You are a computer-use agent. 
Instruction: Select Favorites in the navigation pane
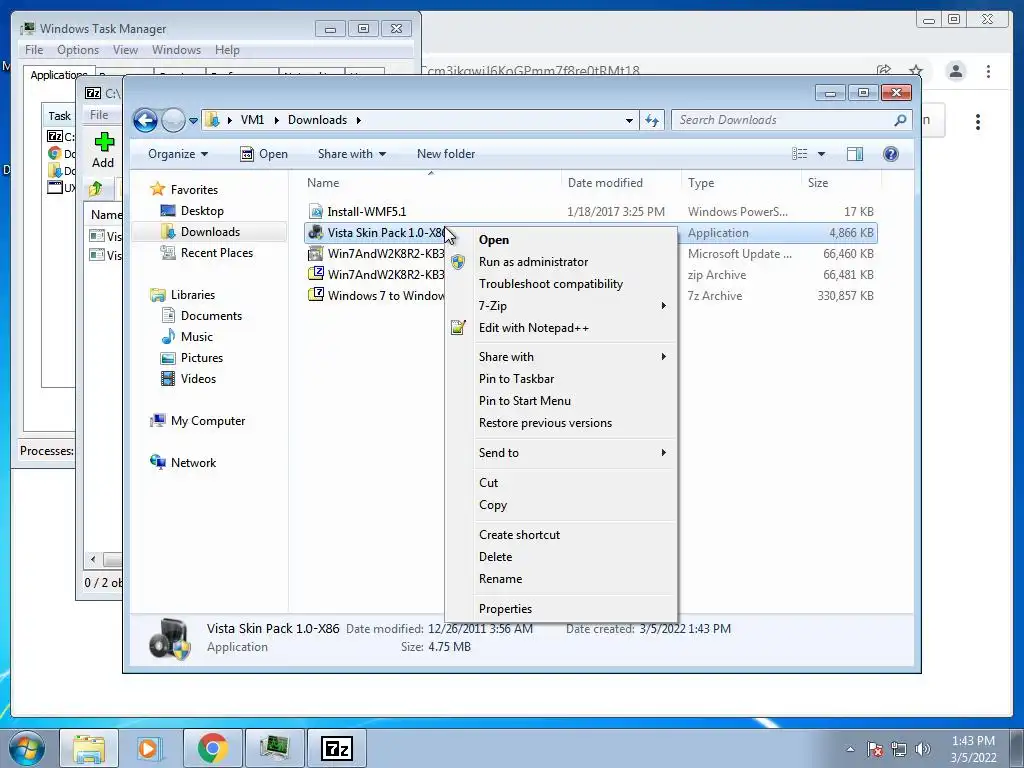pyautogui.click(x=184, y=189)
